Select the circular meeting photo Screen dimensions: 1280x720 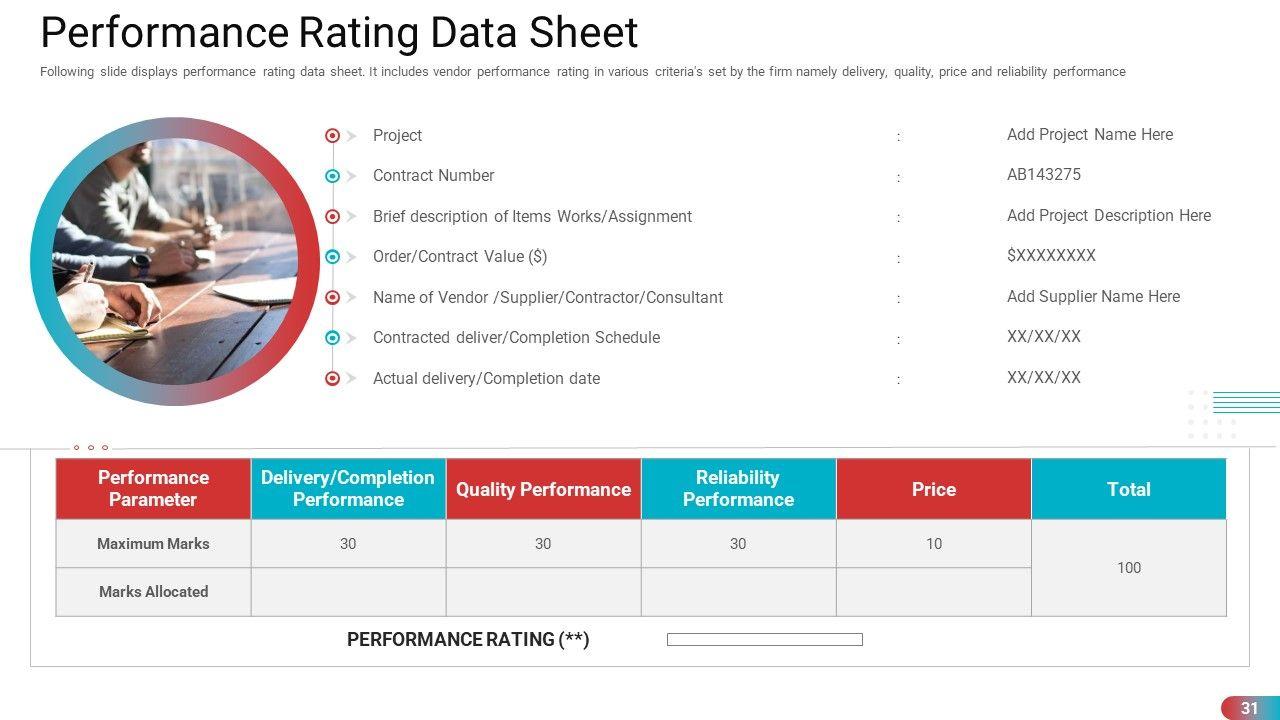point(175,261)
